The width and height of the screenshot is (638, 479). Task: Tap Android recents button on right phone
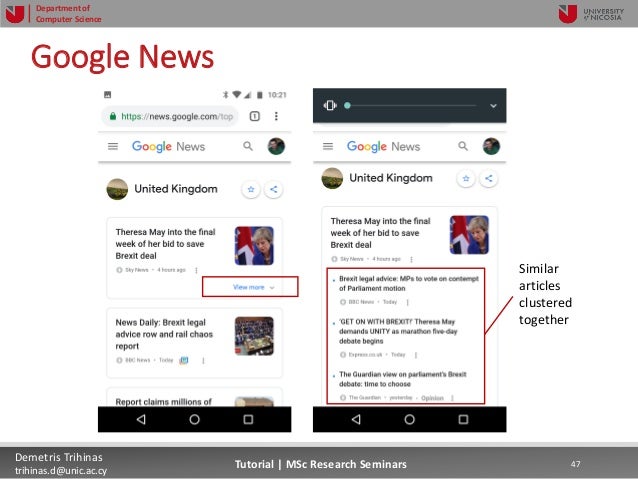463,419
